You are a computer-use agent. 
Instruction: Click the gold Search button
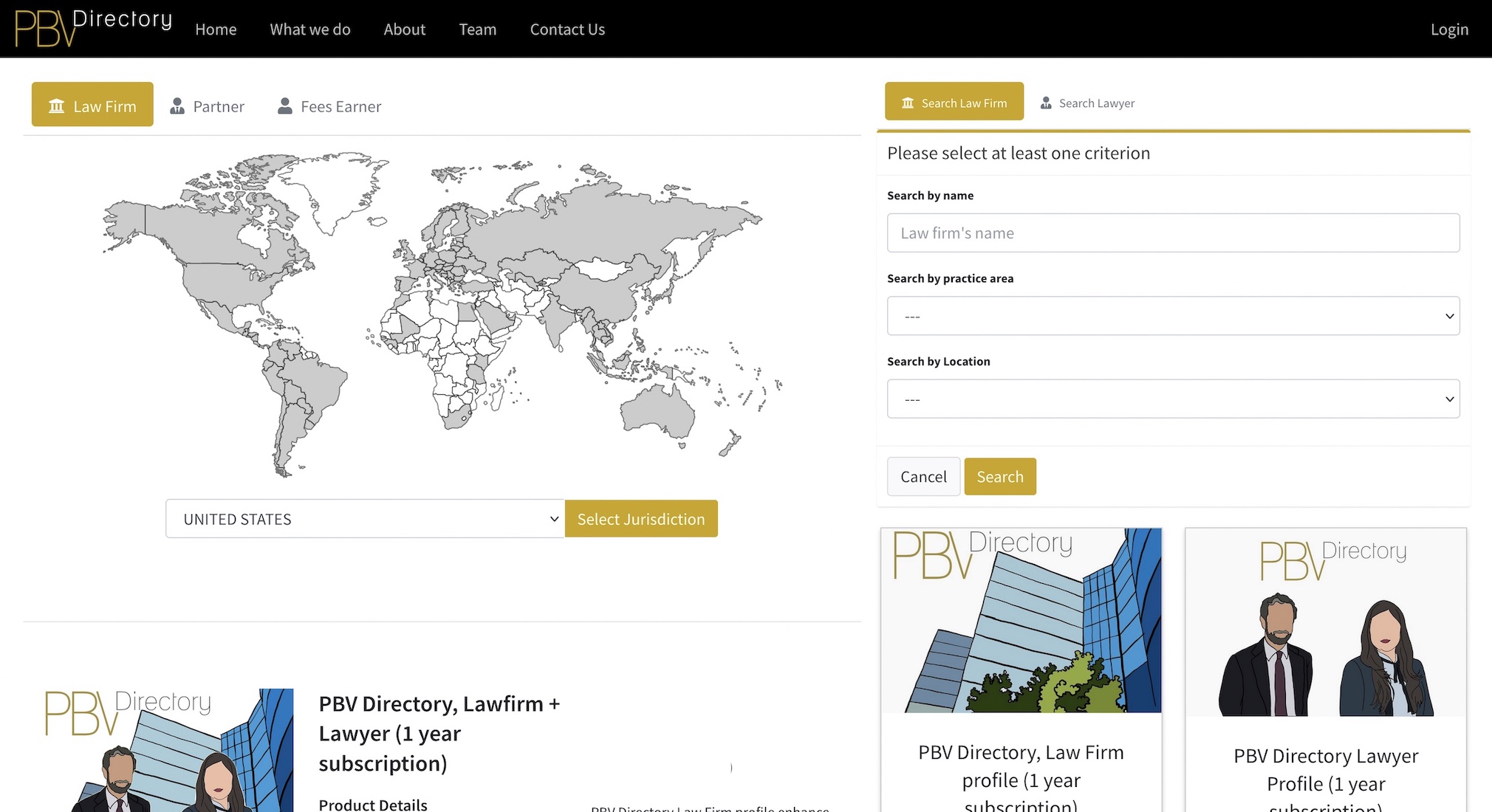click(1000, 477)
